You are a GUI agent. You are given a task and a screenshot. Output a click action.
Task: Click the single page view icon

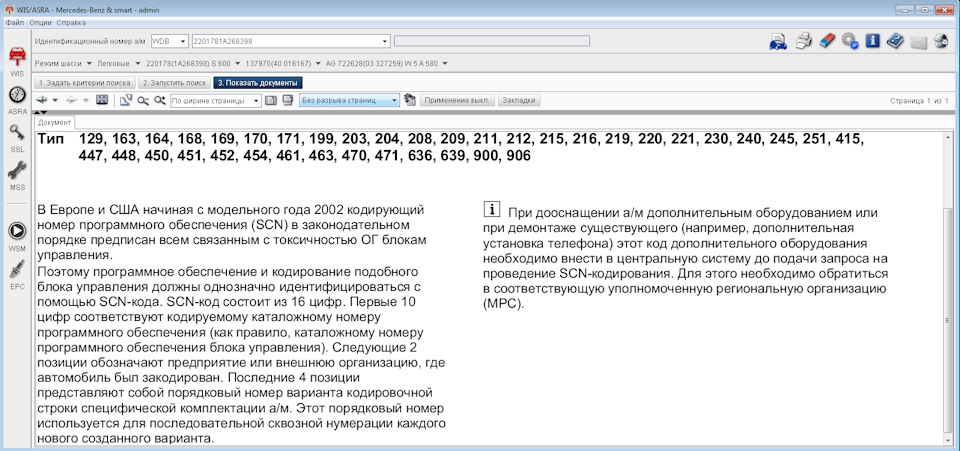coord(271,100)
